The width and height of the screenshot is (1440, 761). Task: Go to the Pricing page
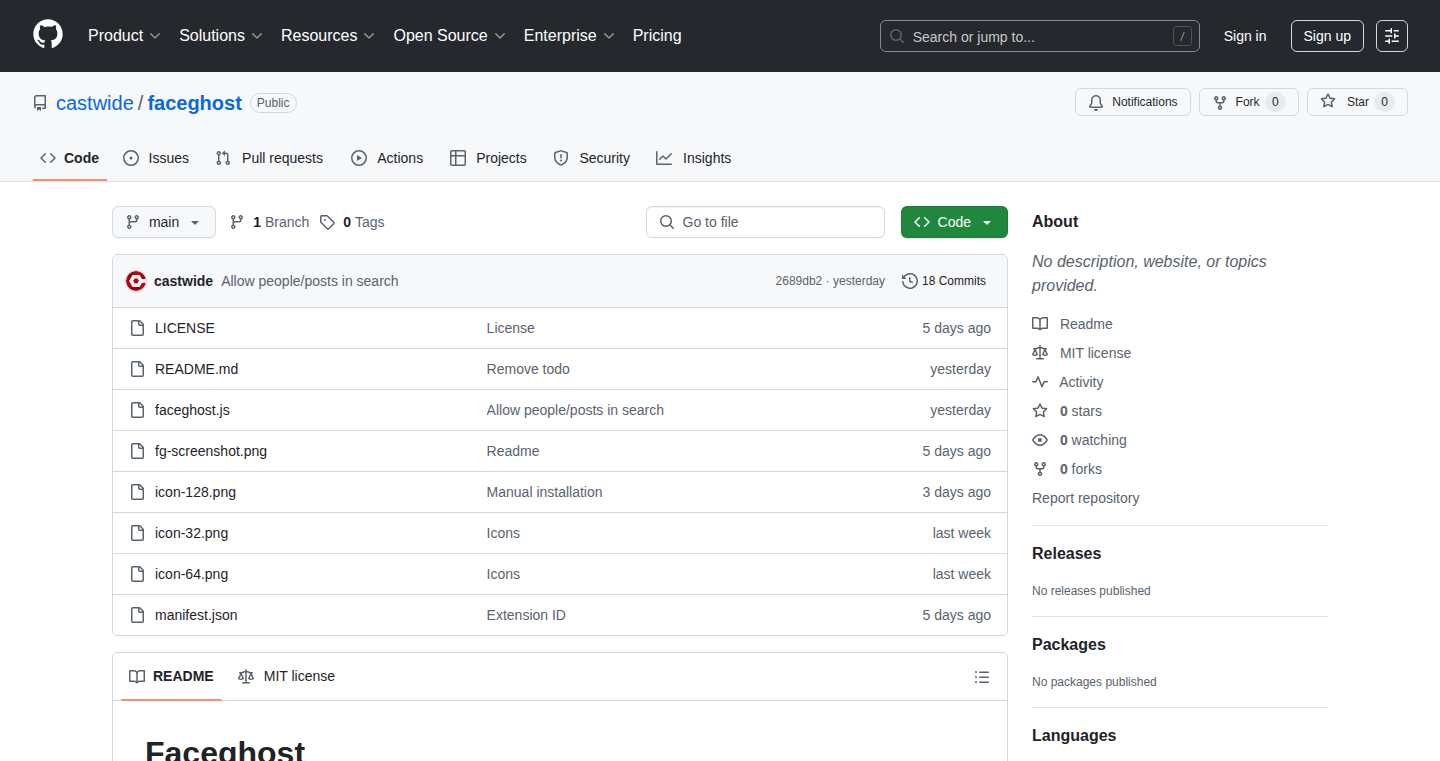click(x=657, y=36)
